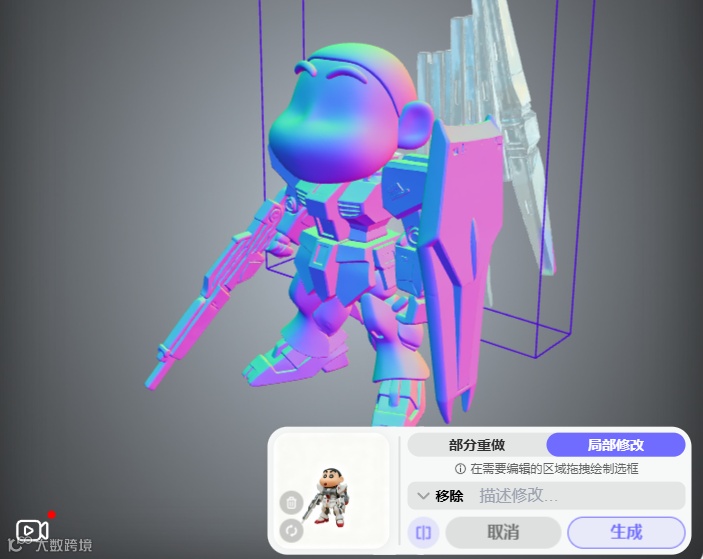703x559 pixels.
Task: Cancel with the 取消 button
Action: click(503, 532)
